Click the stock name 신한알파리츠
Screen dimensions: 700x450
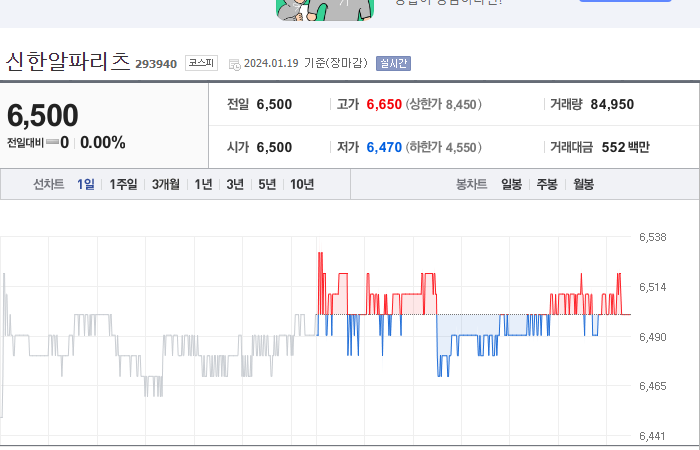pyautogui.click(x=68, y=62)
